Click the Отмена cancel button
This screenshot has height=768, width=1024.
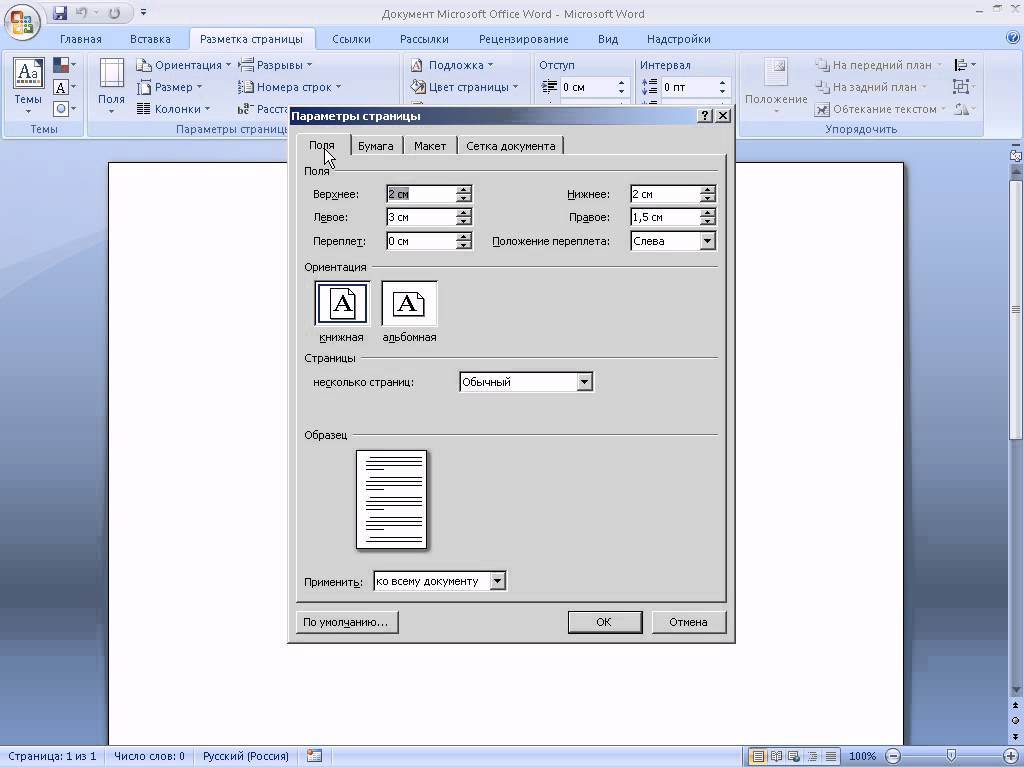pyautogui.click(x=688, y=622)
